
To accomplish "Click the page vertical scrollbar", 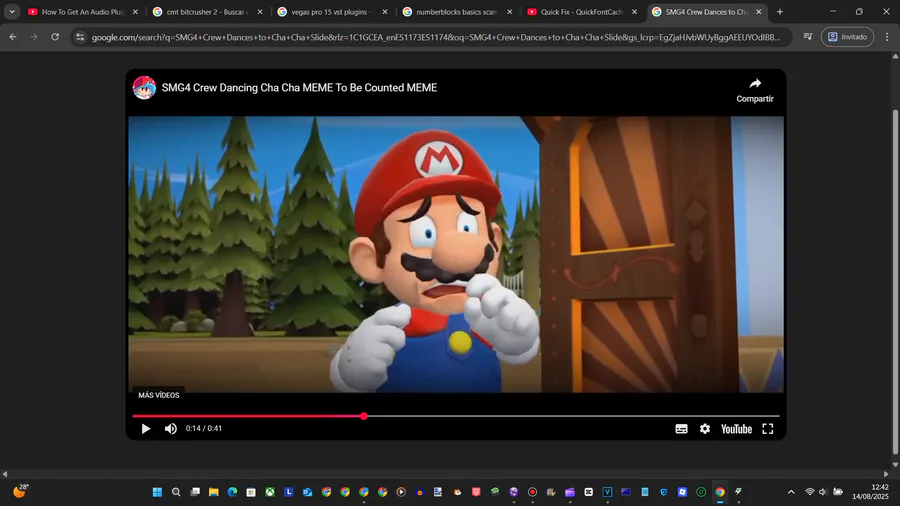I will (895, 281).
